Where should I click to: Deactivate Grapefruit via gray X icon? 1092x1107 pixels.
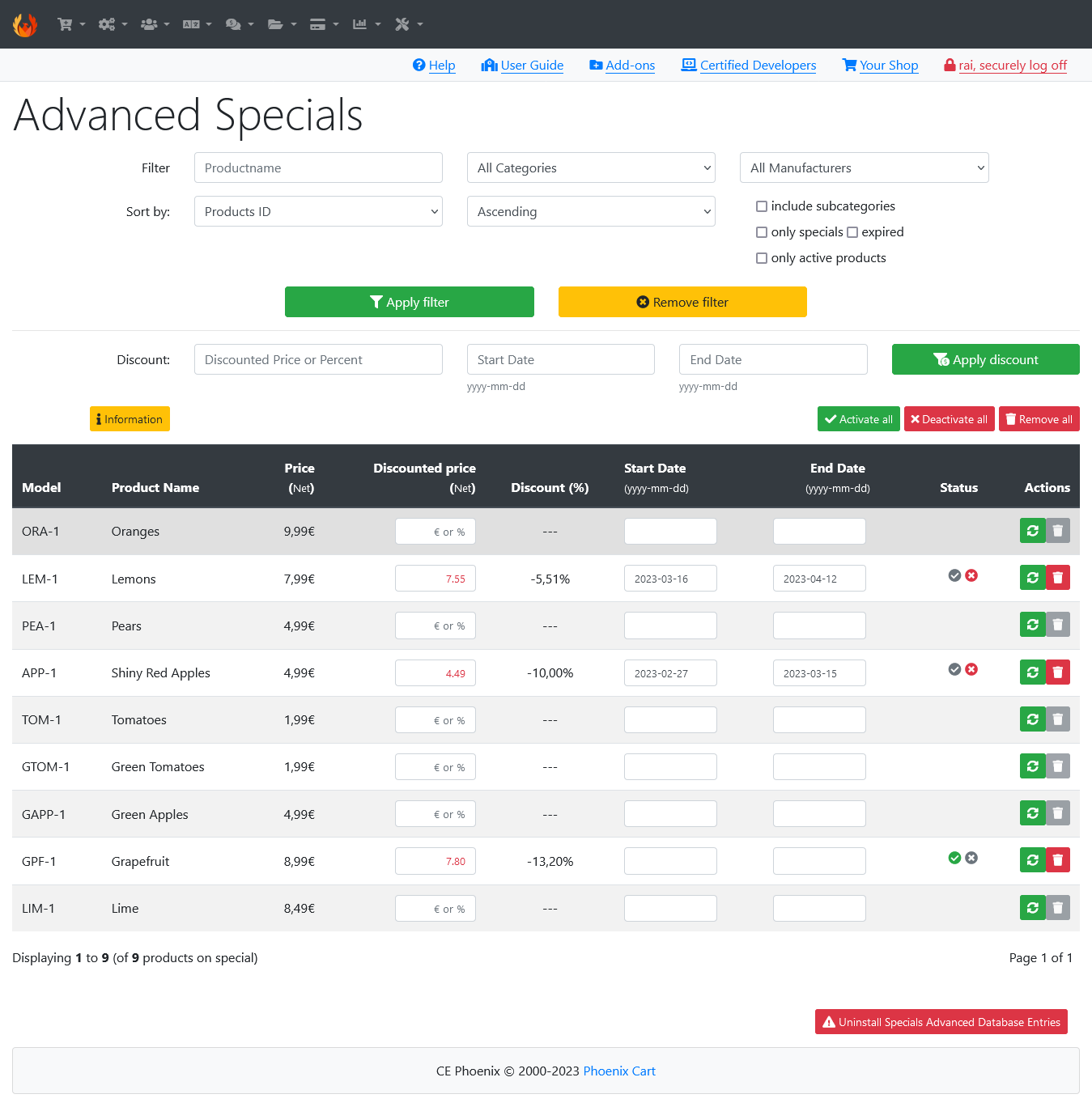pos(971,858)
